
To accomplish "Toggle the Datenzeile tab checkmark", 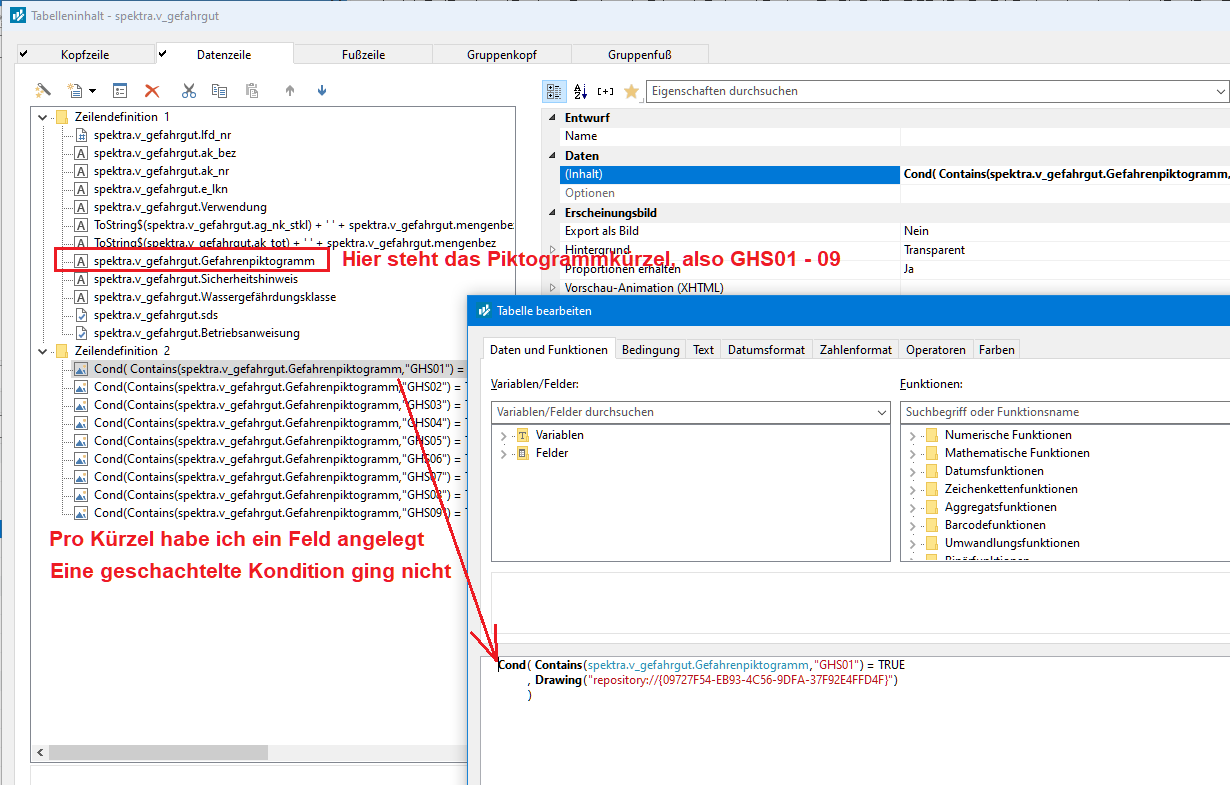I will 163,54.
